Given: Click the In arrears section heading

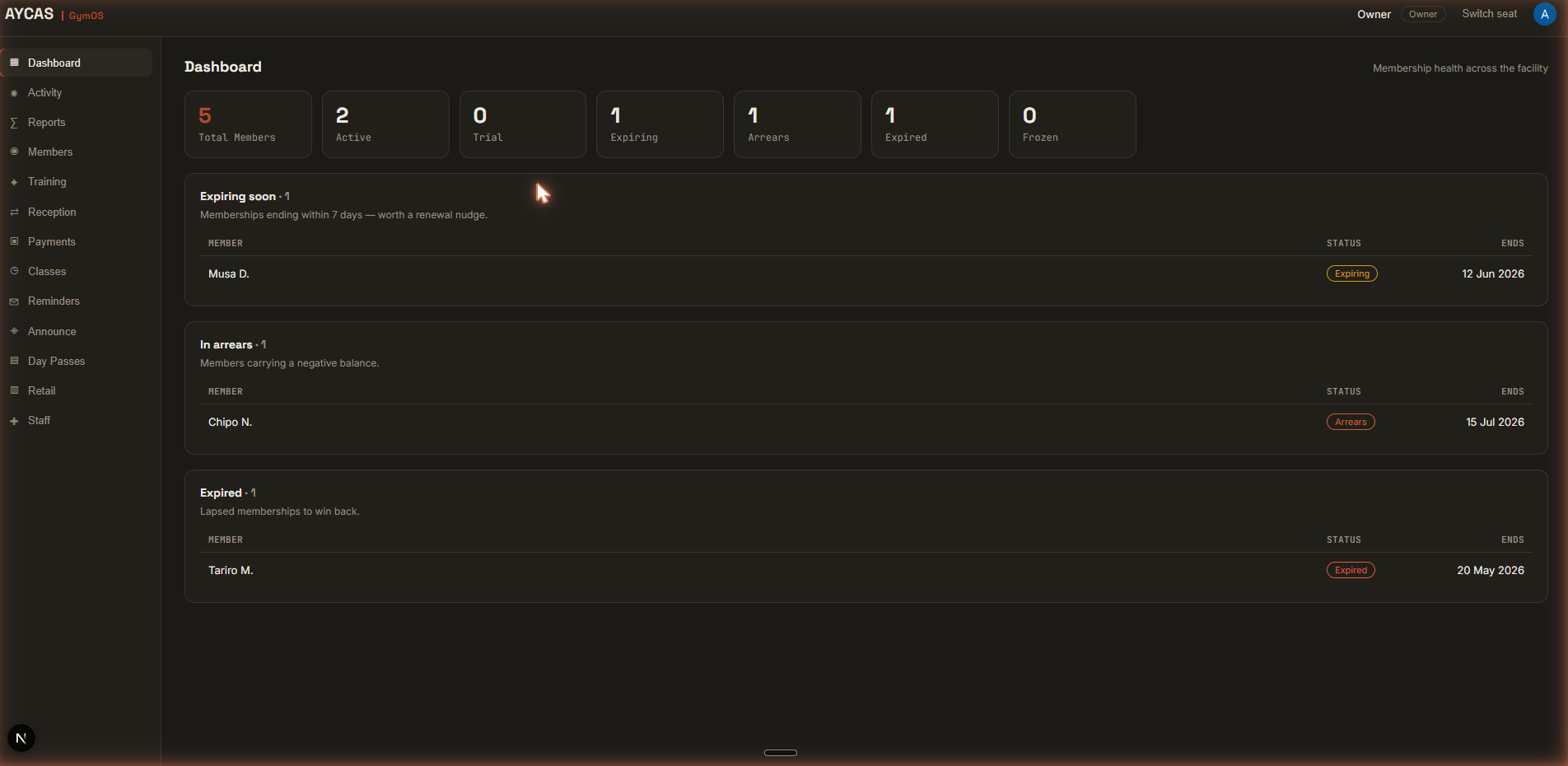Looking at the screenshot, I should [x=233, y=344].
